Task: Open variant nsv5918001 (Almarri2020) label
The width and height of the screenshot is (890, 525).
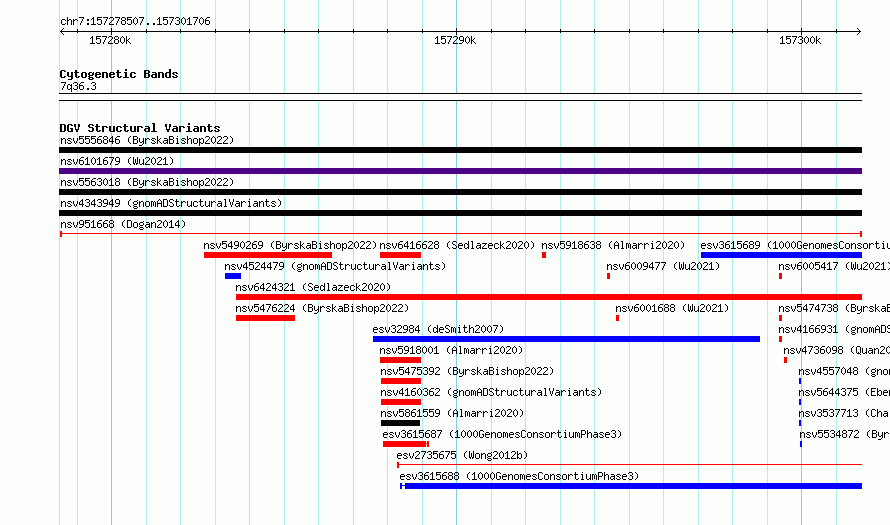Action: (x=451, y=350)
